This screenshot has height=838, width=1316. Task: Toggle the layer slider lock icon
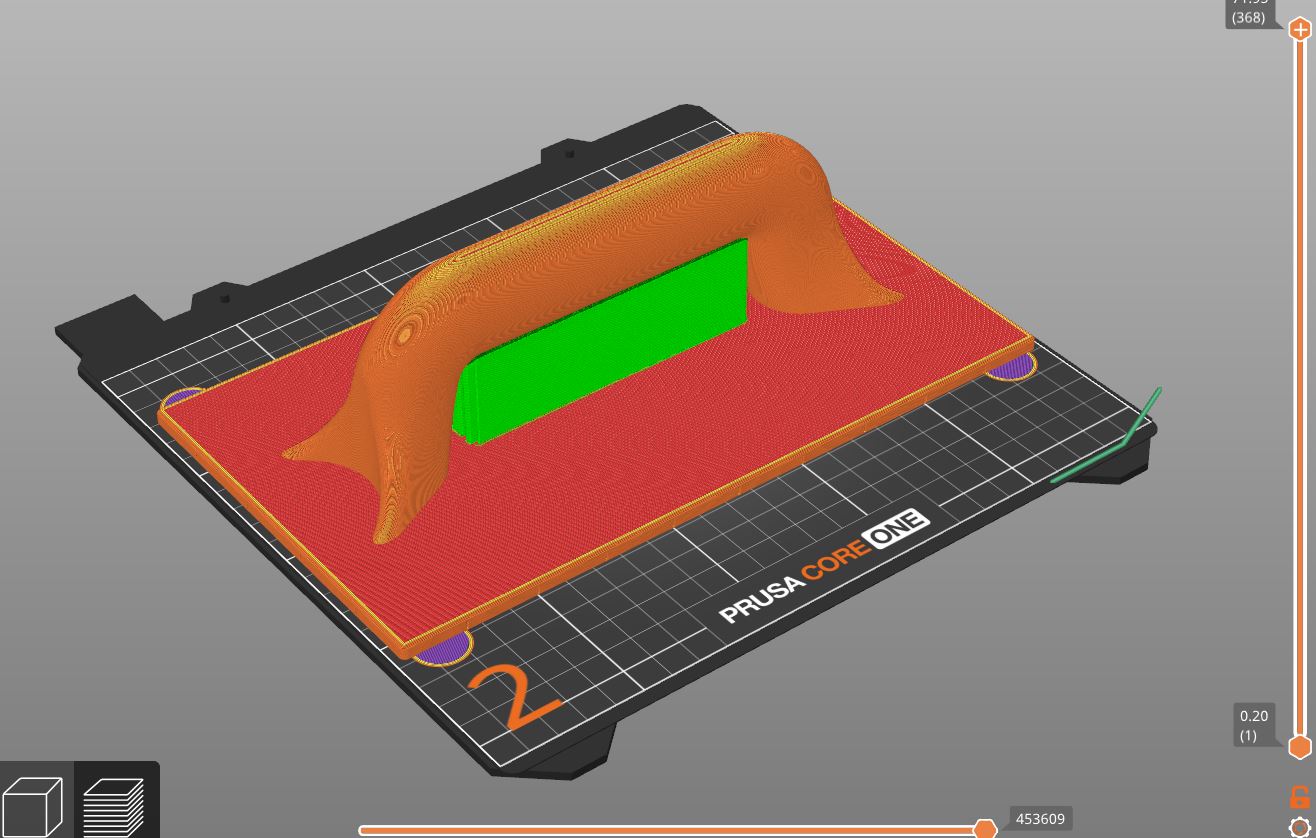click(1300, 797)
